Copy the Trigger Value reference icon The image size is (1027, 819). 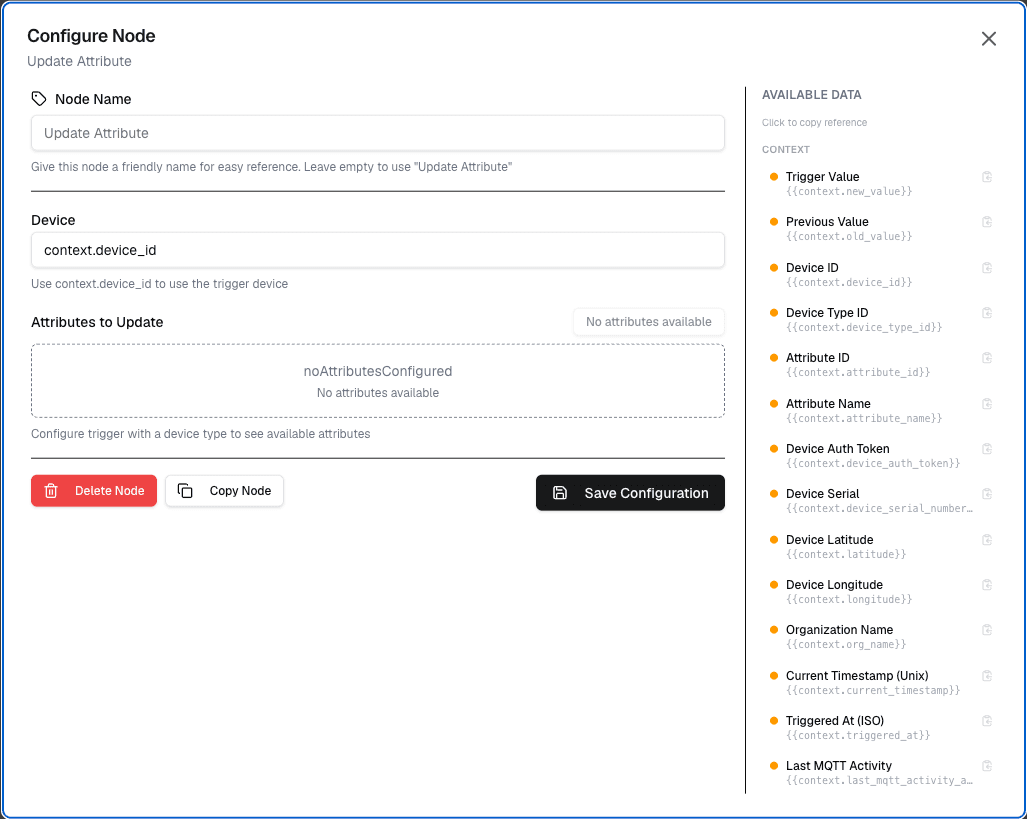pyautogui.click(x=987, y=177)
